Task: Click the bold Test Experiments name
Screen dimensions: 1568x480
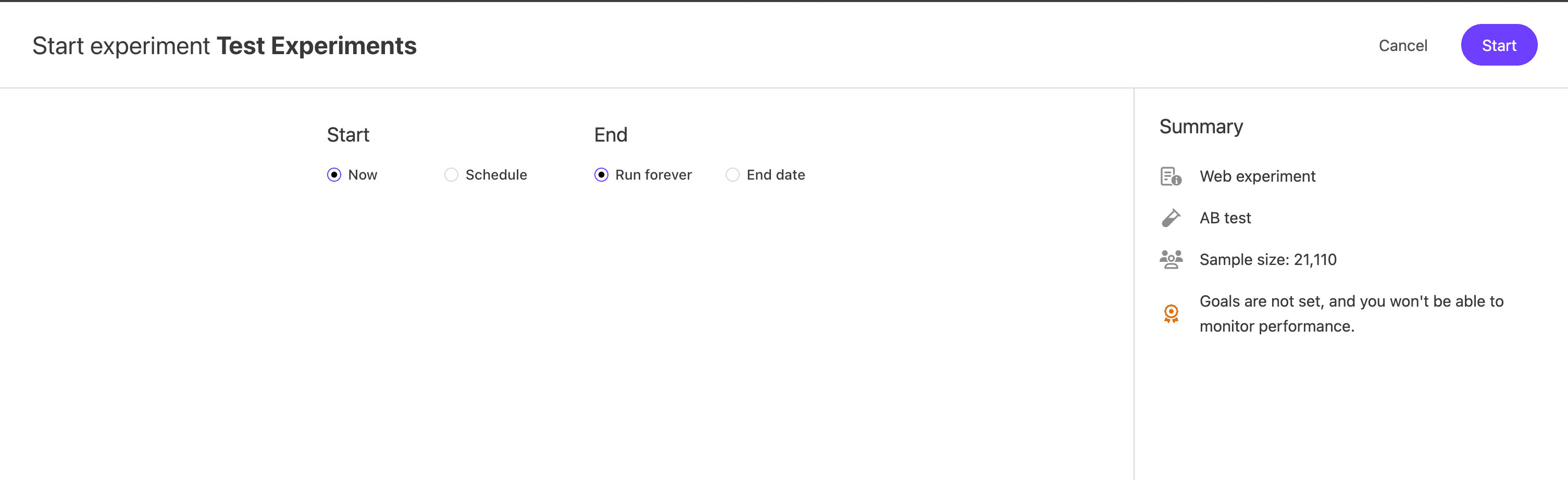Action: 317,46
